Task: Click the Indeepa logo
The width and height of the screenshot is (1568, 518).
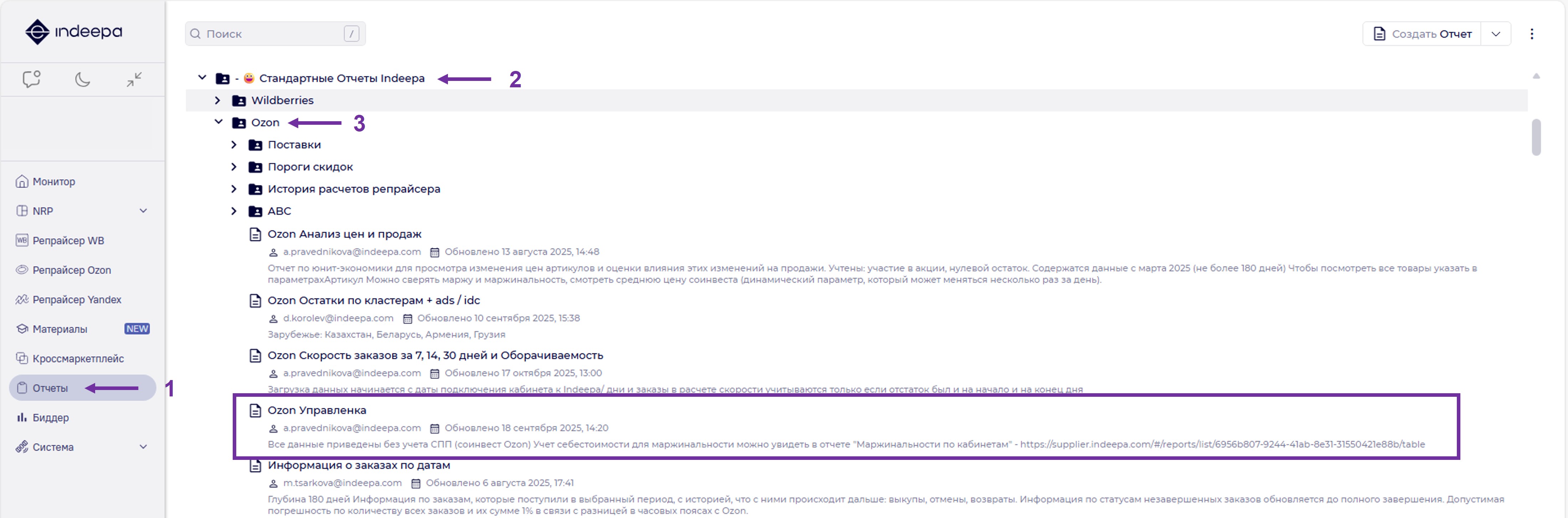Action: pos(73,32)
